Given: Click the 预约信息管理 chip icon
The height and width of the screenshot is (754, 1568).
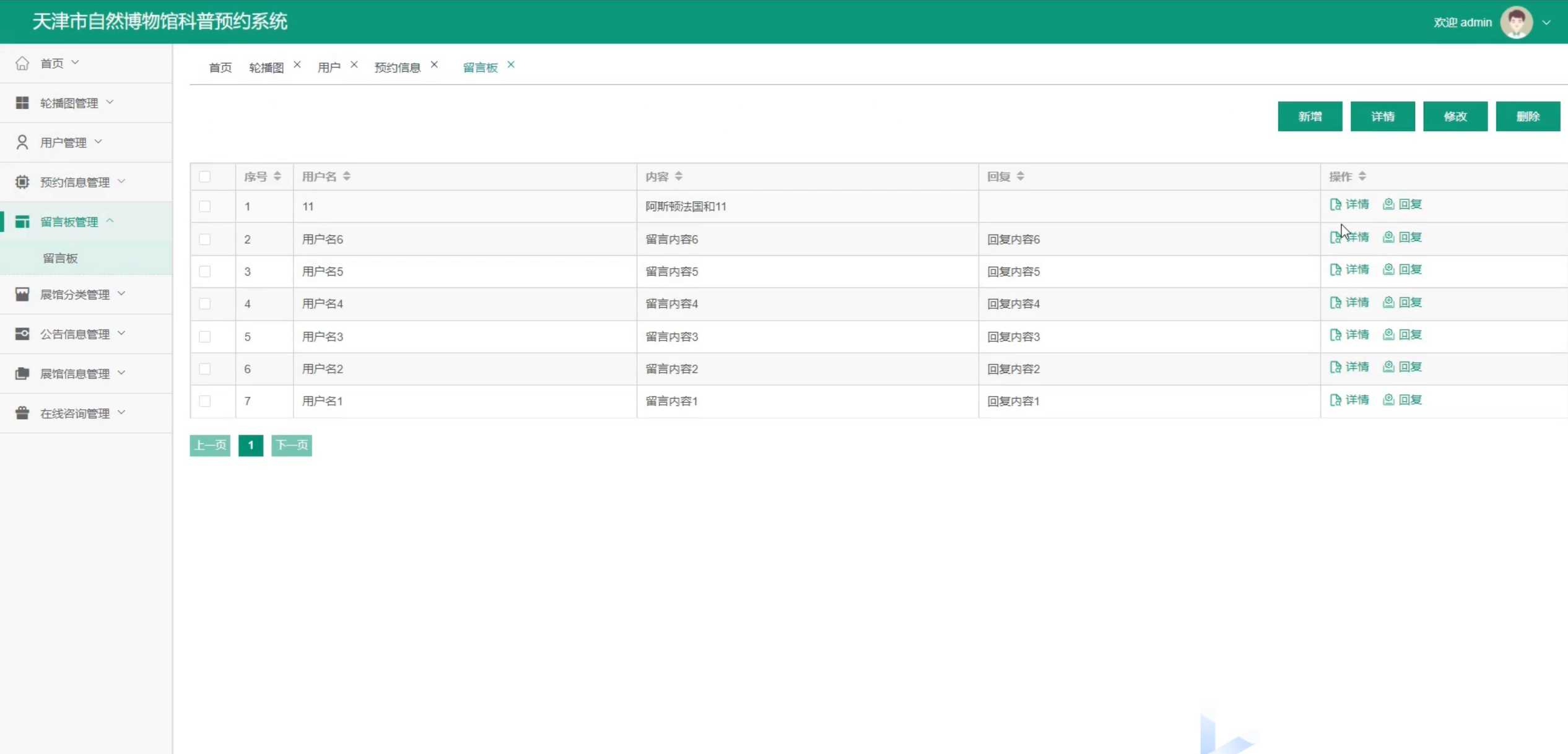Looking at the screenshot, I should tap(22, 182).
